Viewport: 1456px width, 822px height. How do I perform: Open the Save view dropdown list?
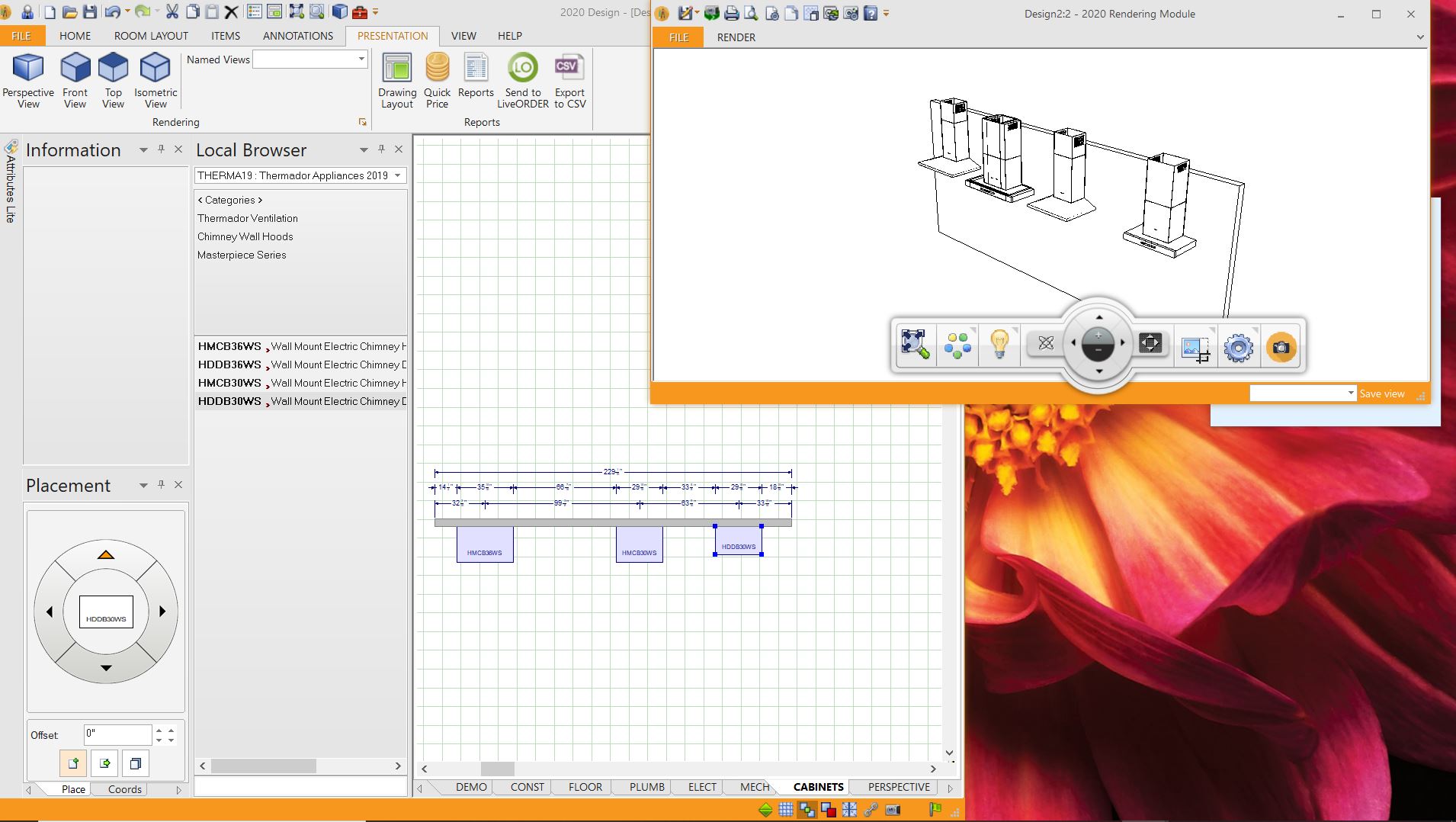(1350, 393)
